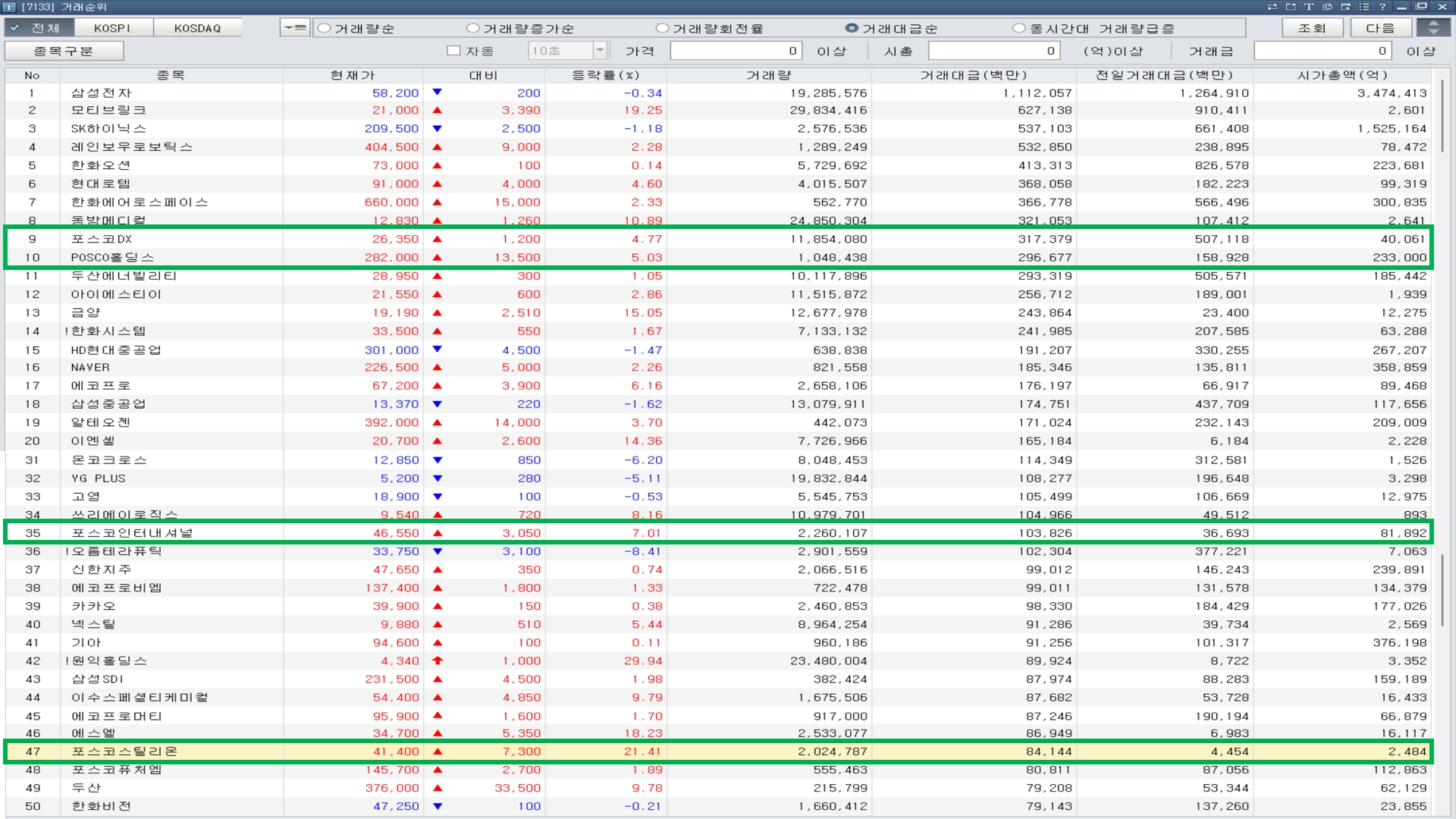
Task: Switch to the KOSDAQ tab
Action: coord(197,28)
